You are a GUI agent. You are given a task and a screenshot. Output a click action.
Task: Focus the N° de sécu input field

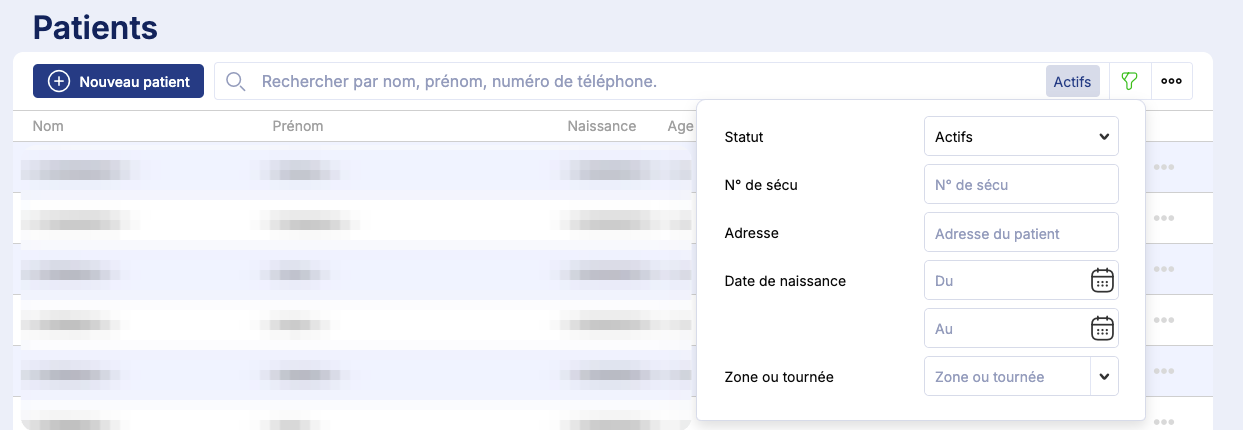click(1021, 184)
